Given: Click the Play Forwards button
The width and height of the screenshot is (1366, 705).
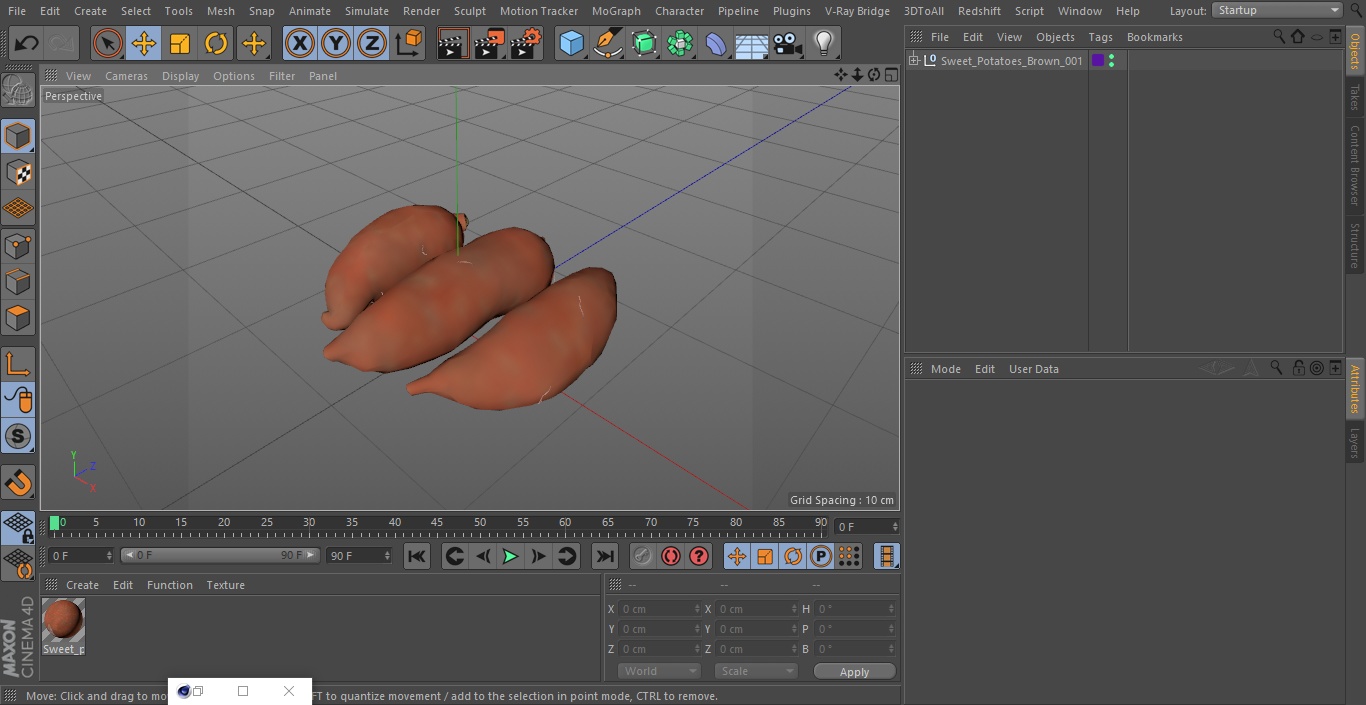Looking at the screenshot, I should point(510,556).
